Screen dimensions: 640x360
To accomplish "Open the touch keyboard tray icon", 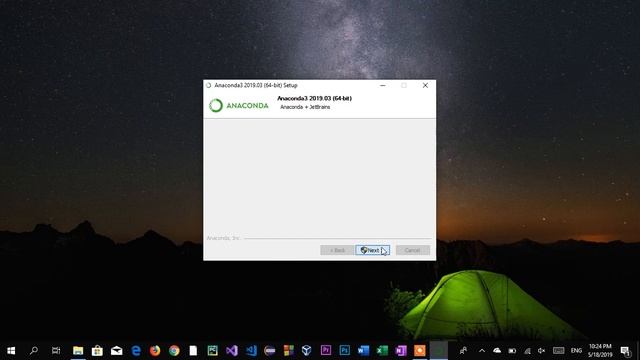I will click(x=558, y=350).
